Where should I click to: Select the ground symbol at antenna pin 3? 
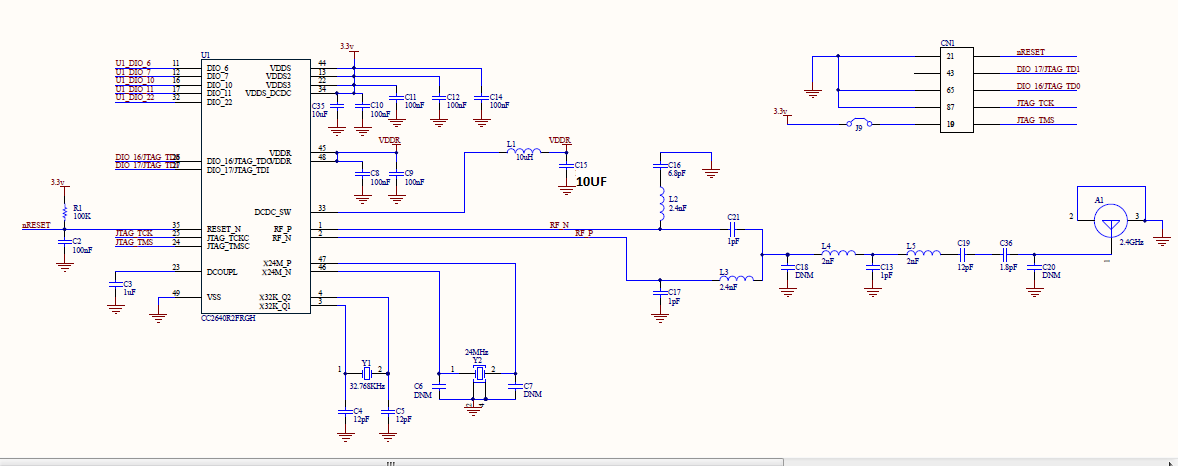pyautogui.click(x=1163, y=240)
